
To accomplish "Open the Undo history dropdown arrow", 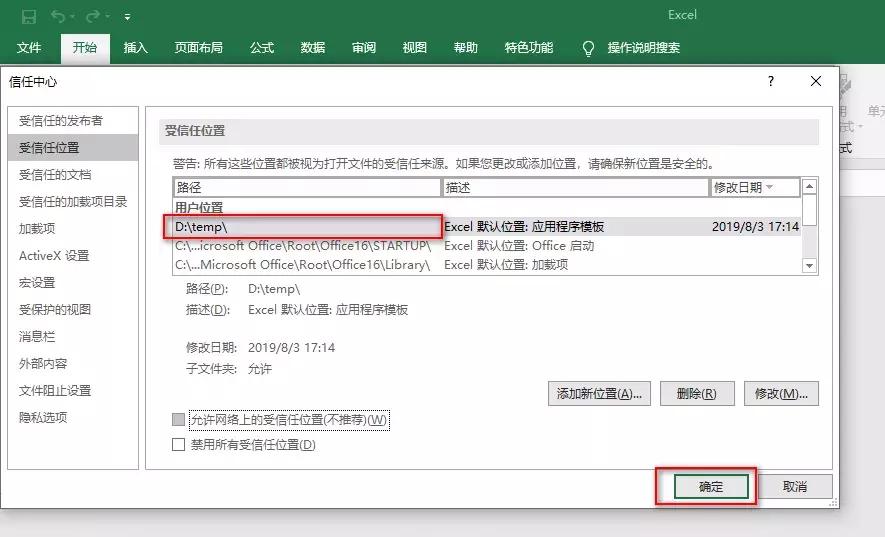I will 73,17.
